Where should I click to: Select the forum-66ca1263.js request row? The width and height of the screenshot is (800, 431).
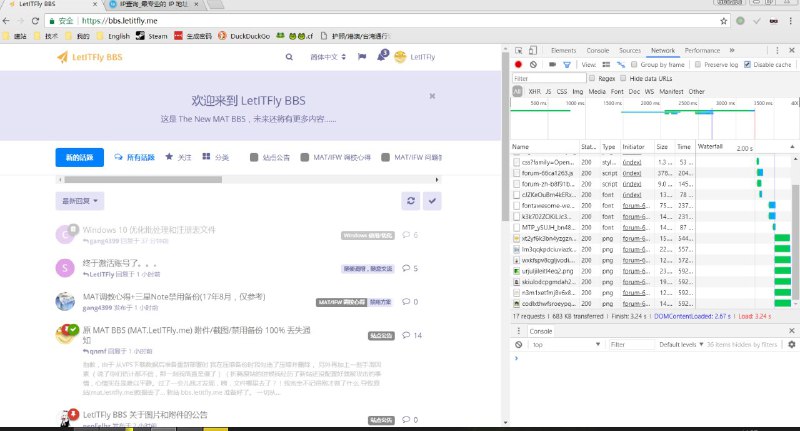tap(604, 173)
